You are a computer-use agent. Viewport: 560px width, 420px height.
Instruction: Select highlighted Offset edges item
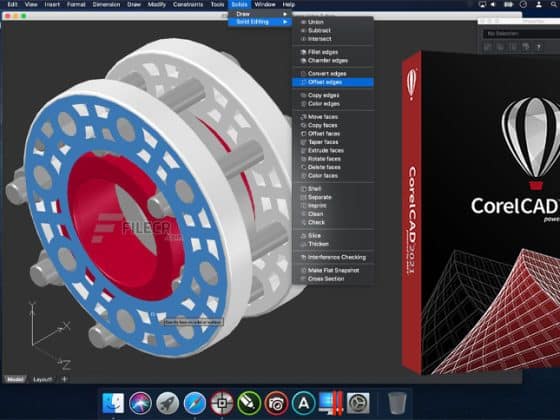333,82
